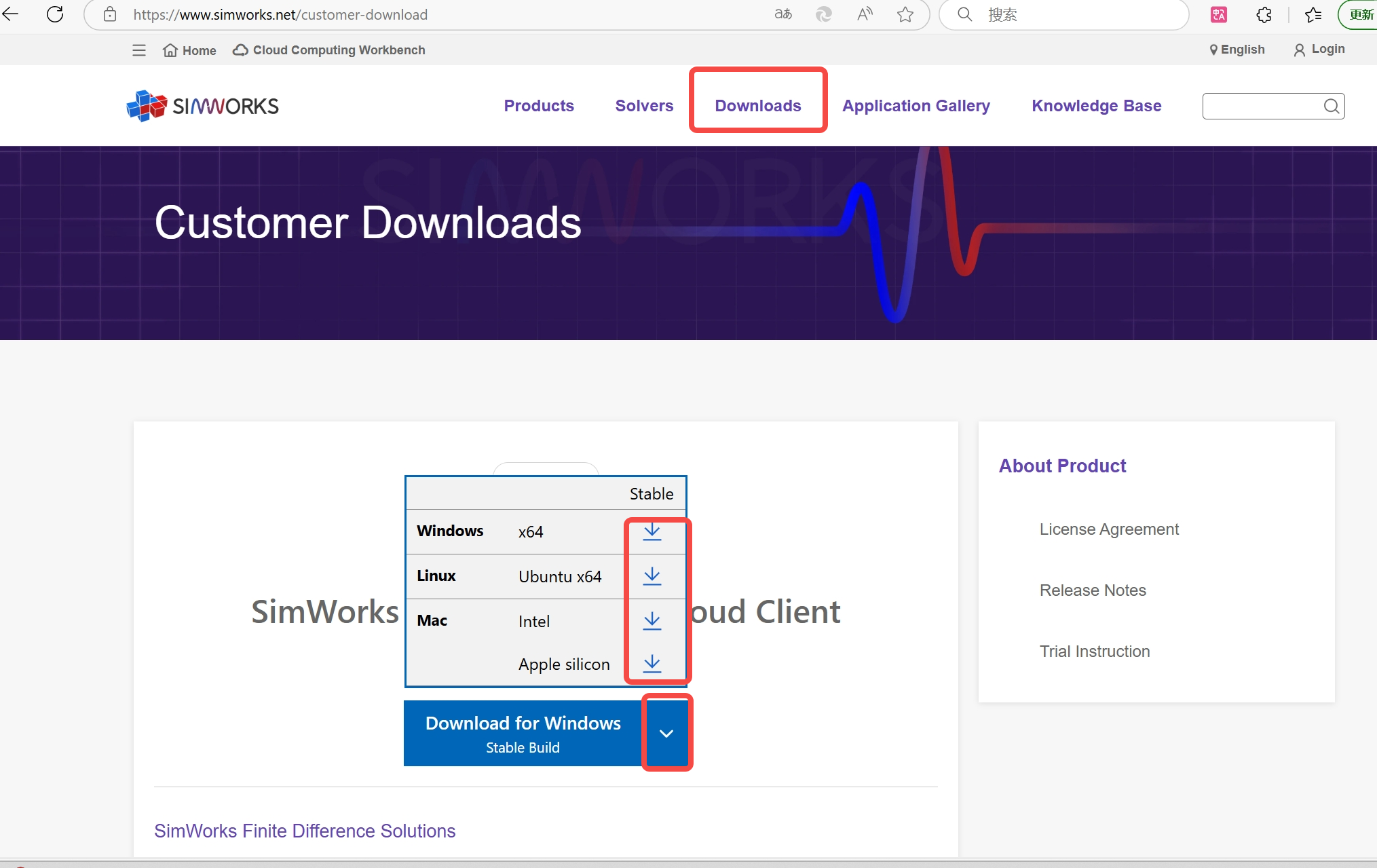This screenshot has height=868, width=1377.
Task: Download the Mac Apple silicon build
Action: tap(652, 664)
